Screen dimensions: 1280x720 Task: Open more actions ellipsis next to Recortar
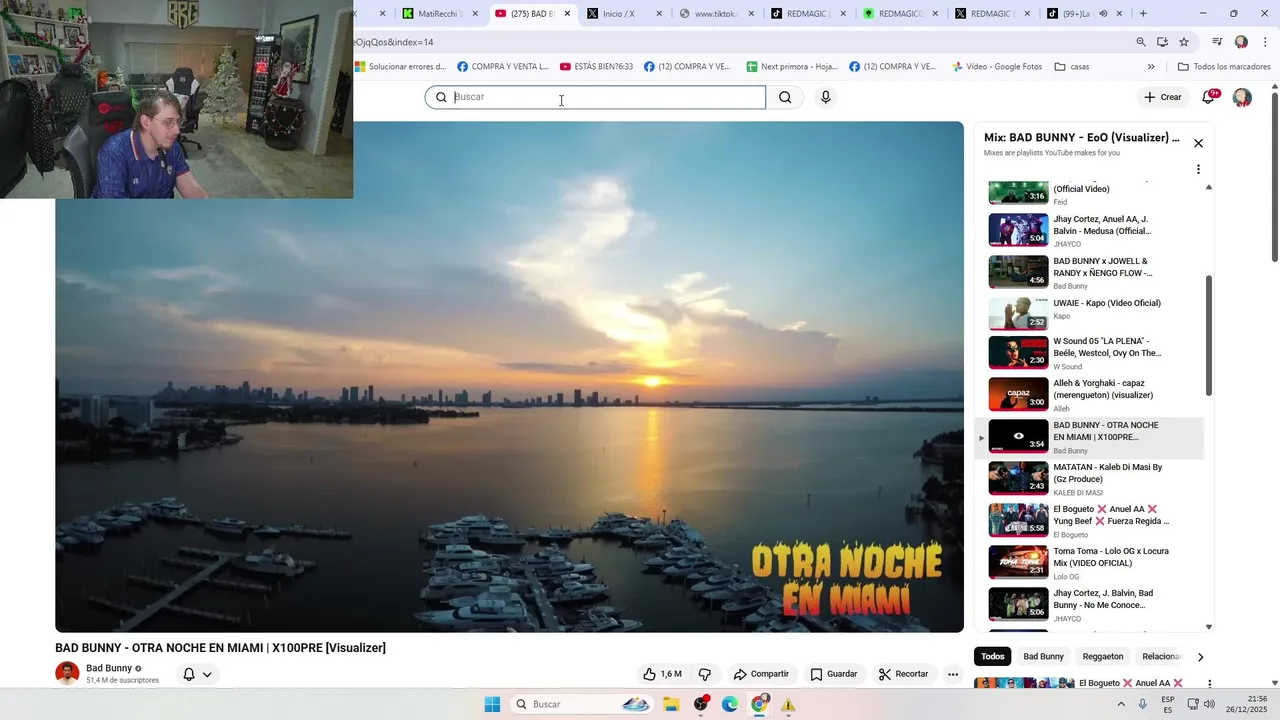tap(953, 674)
